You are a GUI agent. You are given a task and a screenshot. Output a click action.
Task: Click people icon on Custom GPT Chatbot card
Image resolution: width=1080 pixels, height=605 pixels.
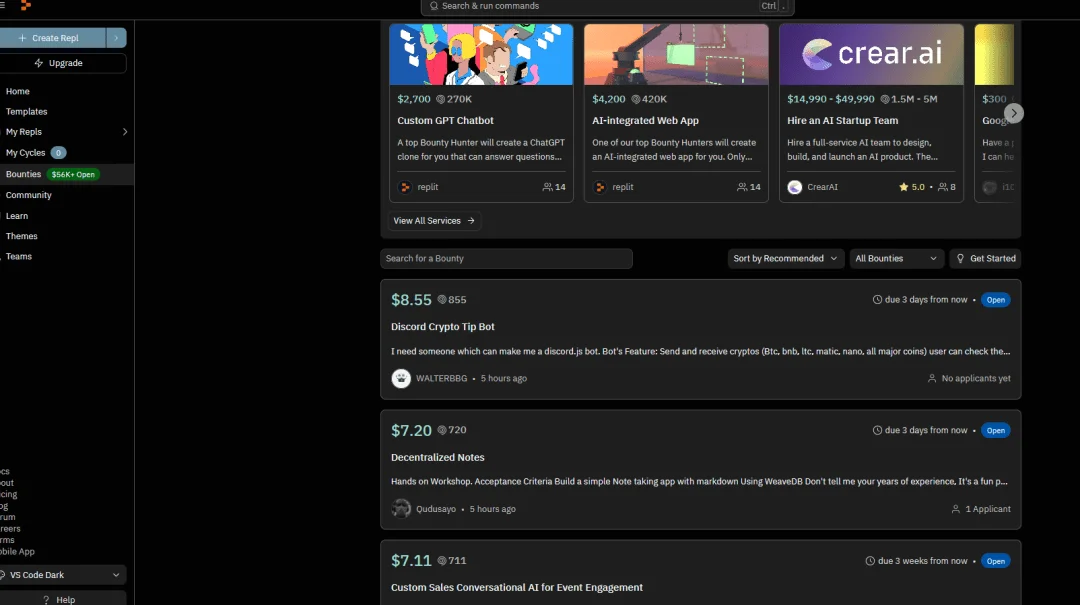[x=548, y=187]
